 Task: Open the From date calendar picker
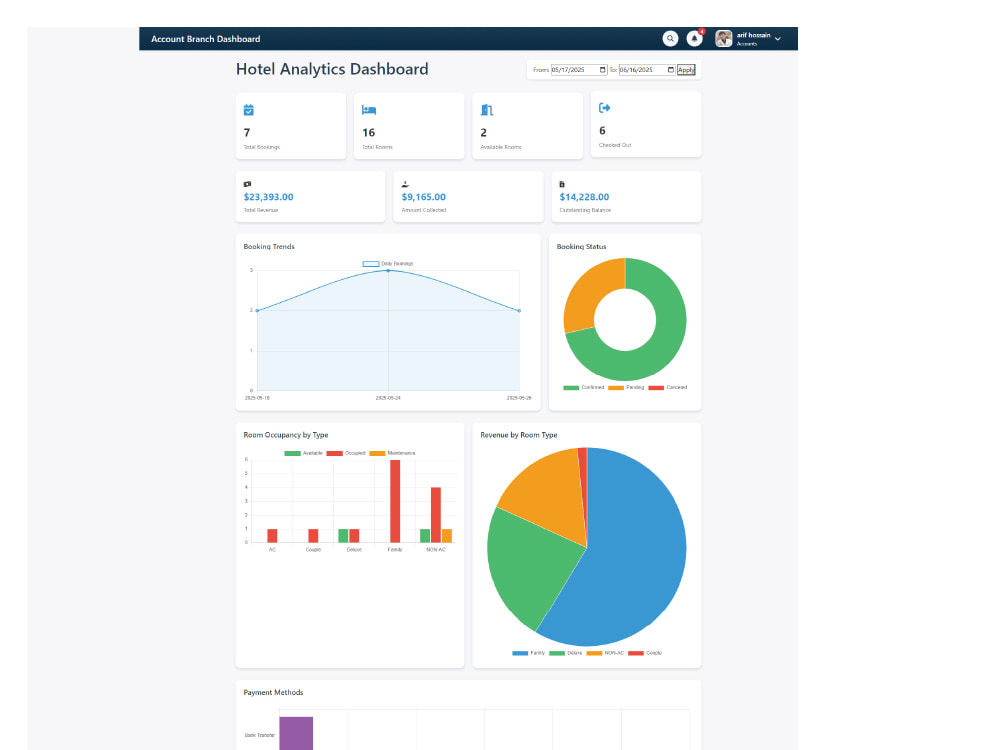point(602,70)
